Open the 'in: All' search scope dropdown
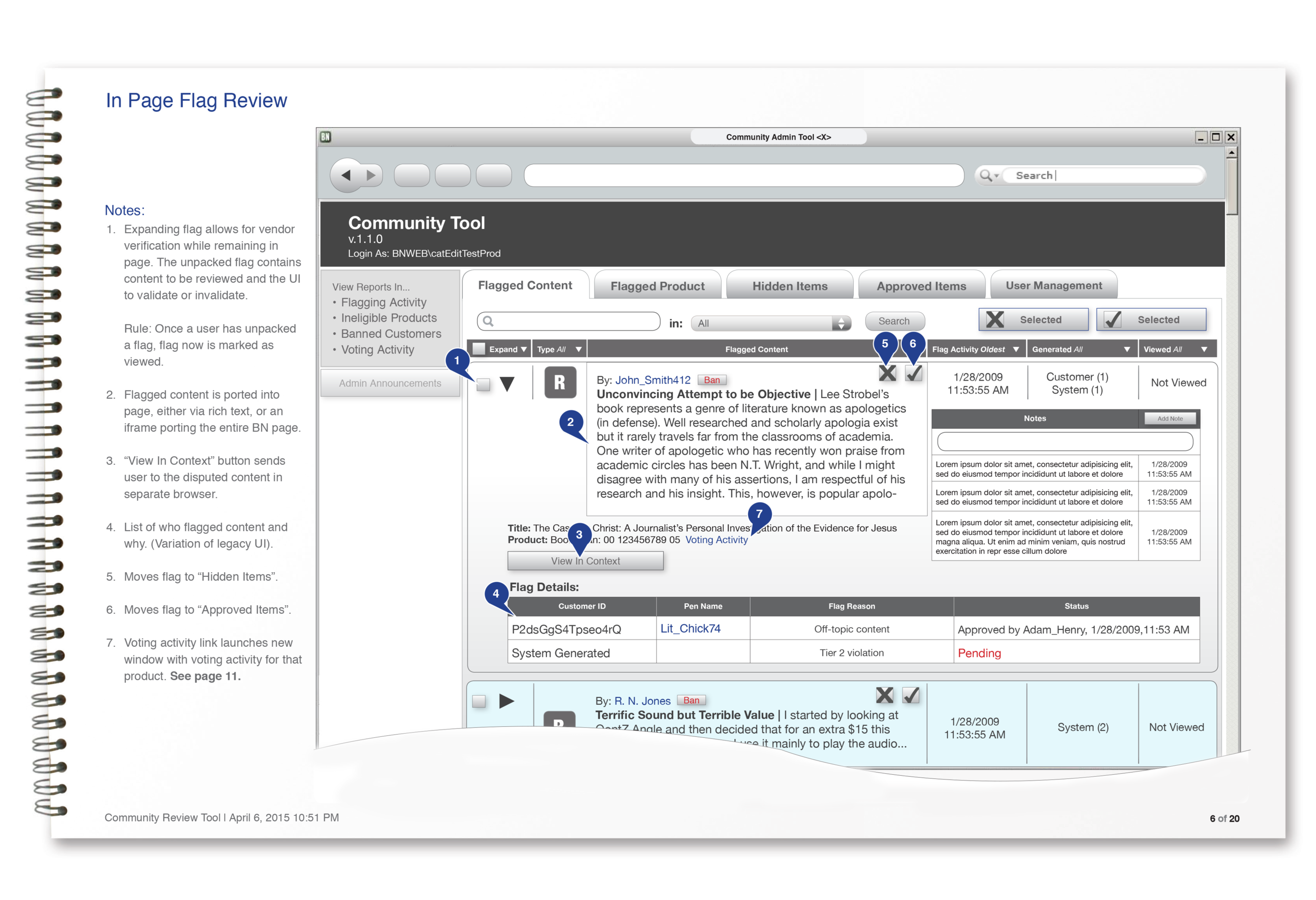Viewport: 1316px width, 900px height. [771, 323]
